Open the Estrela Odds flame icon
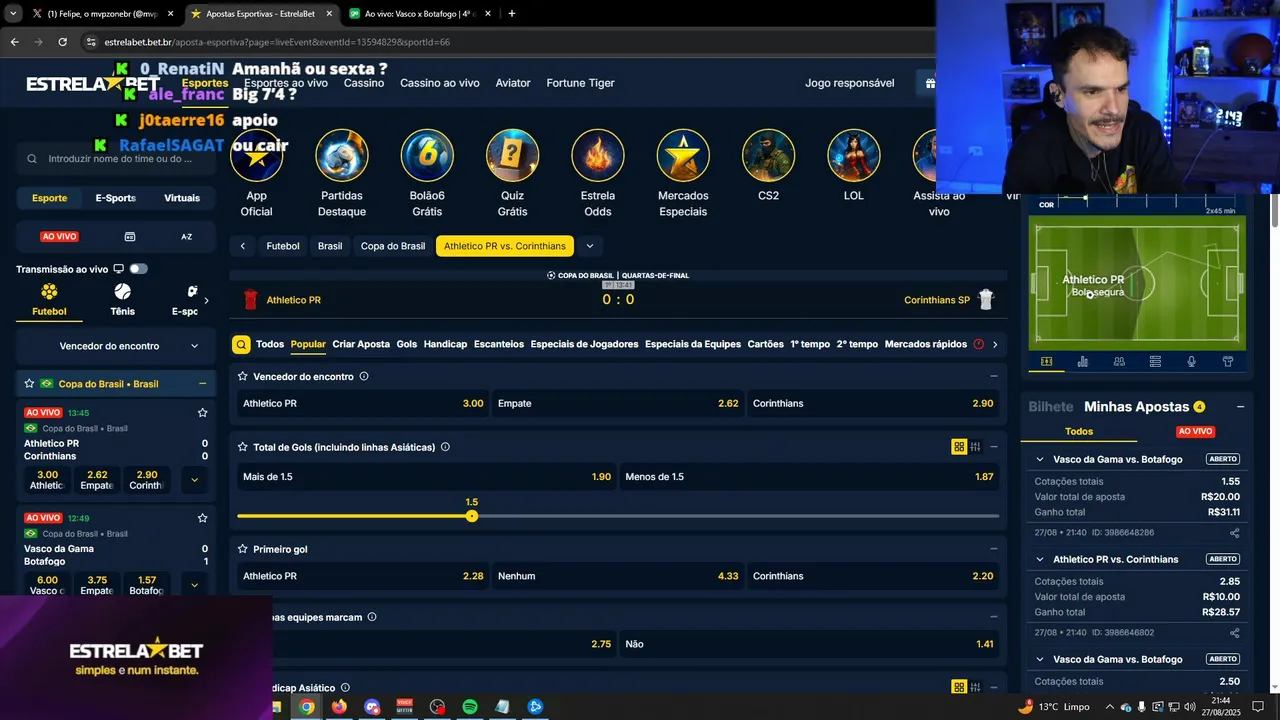1280x720 pixels. point(598,155)
